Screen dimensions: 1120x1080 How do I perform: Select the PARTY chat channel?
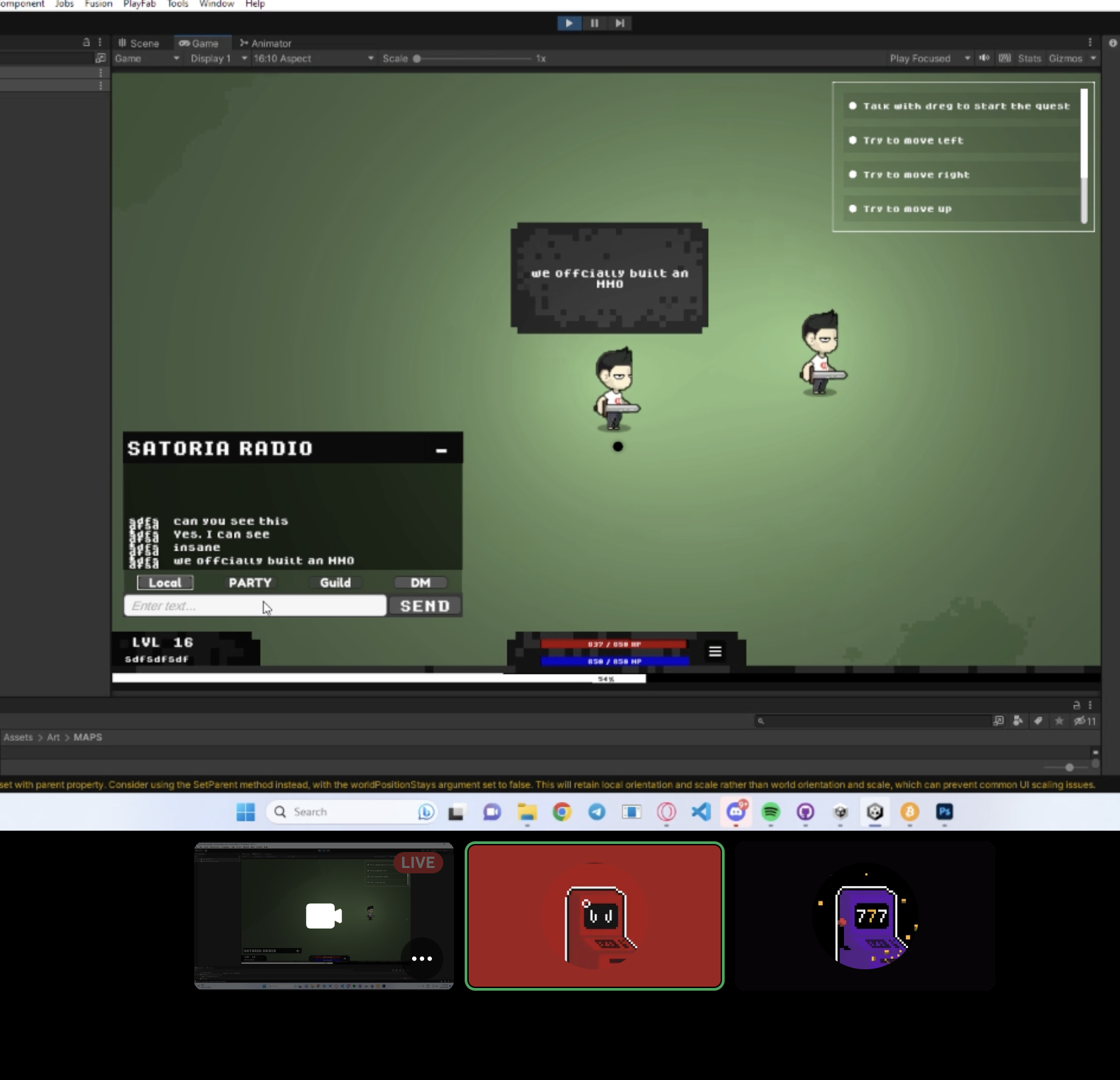coord(250,583)
